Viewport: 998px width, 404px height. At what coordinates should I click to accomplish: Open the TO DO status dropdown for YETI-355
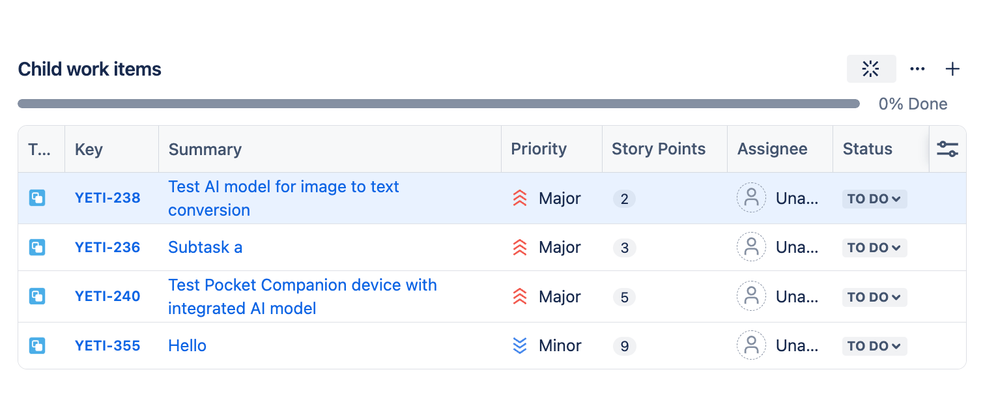[874, 346]
